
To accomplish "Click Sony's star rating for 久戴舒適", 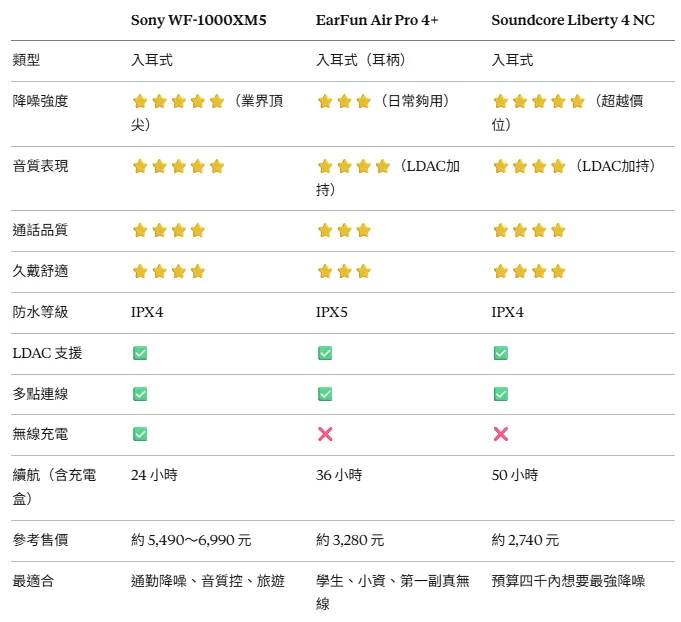I will [x=168, y=271].
